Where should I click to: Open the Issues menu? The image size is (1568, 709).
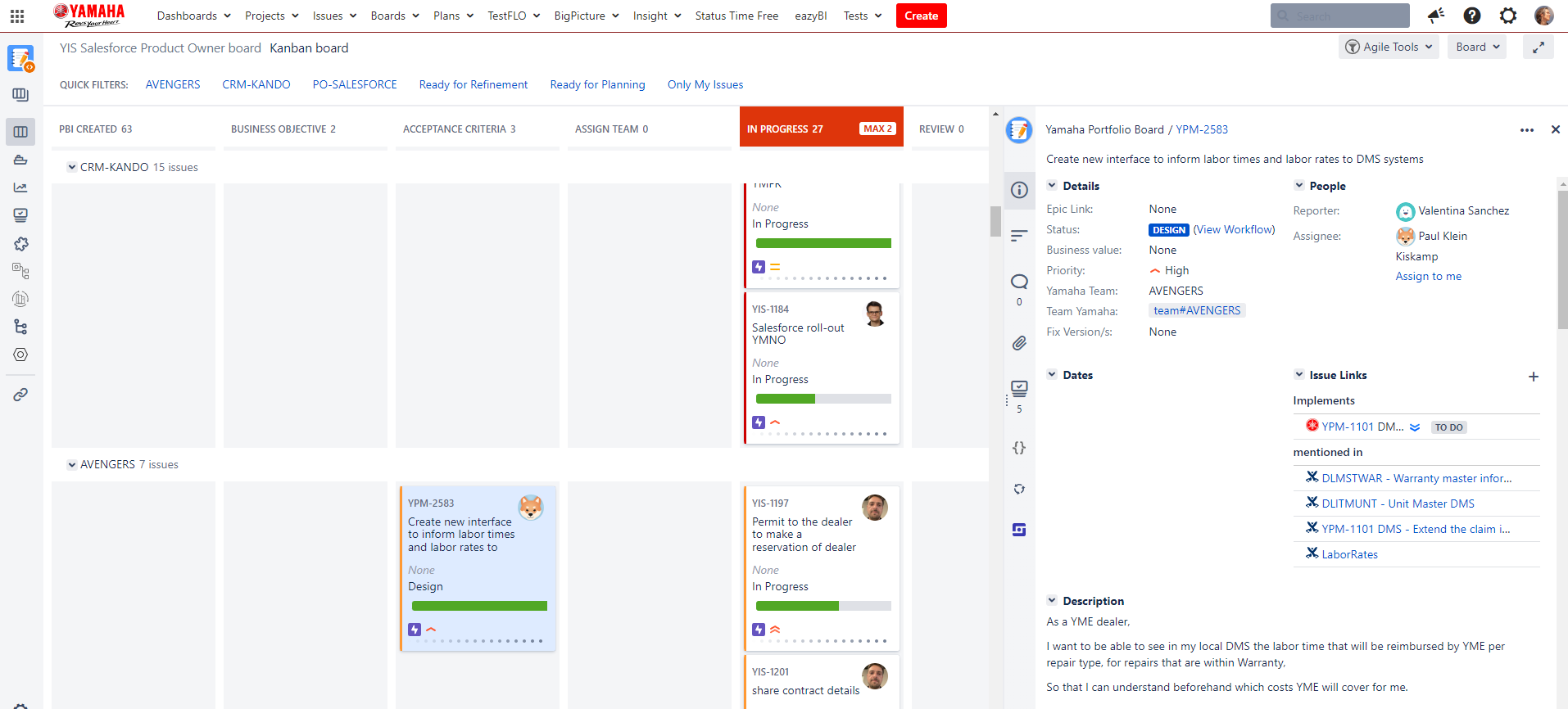[x=334, y=16]
